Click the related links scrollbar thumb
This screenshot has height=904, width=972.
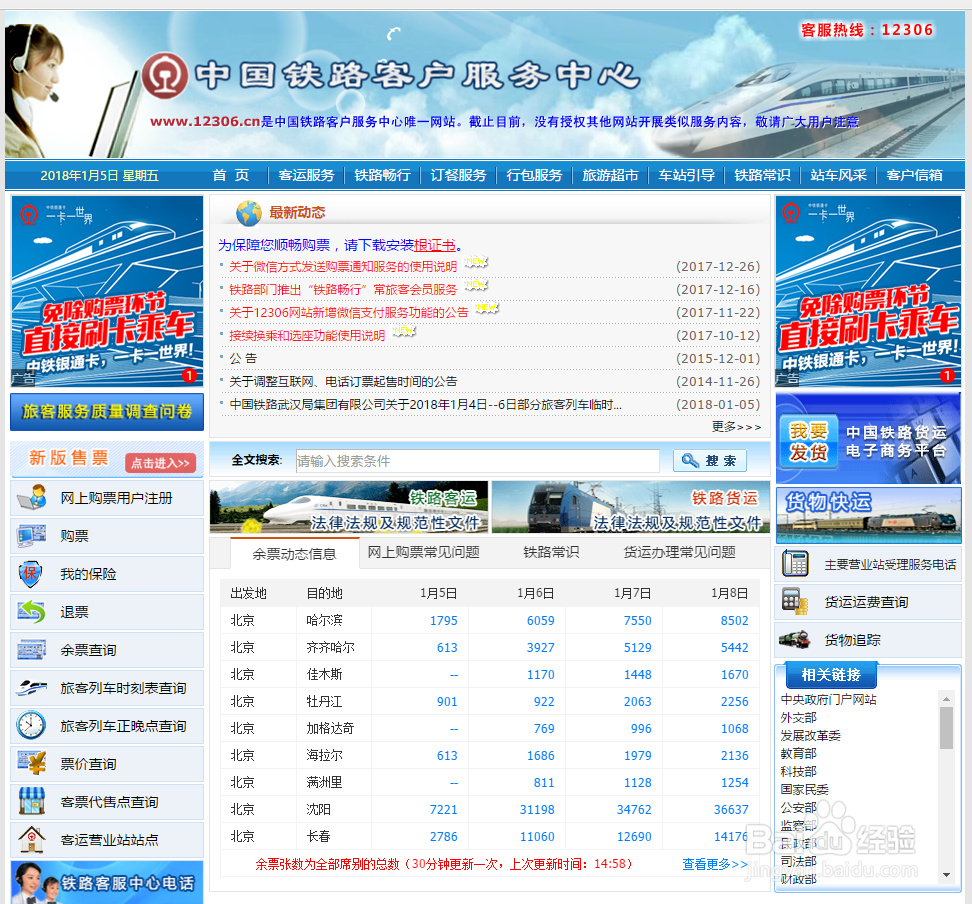click(x=946, y=728)
